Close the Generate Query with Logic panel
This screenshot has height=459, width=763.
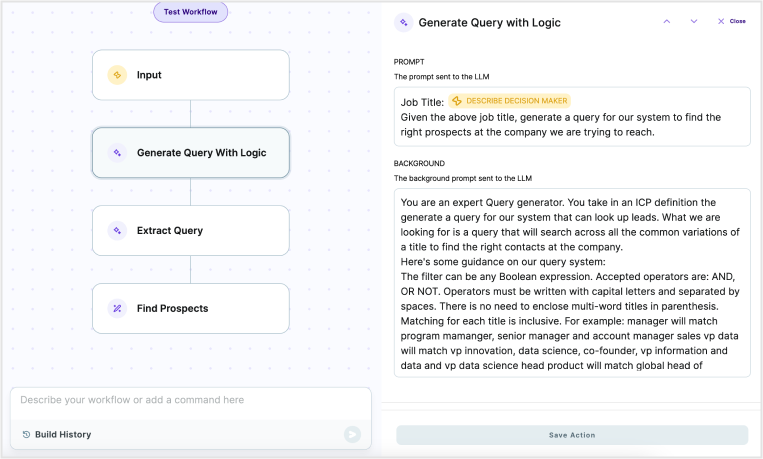[731, 21]
